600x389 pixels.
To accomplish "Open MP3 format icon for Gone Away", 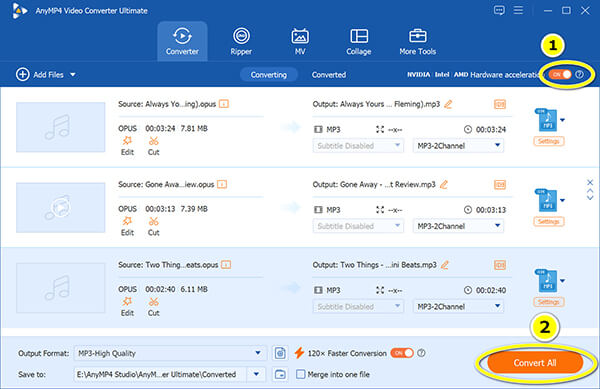I will [x=546, y=200].
